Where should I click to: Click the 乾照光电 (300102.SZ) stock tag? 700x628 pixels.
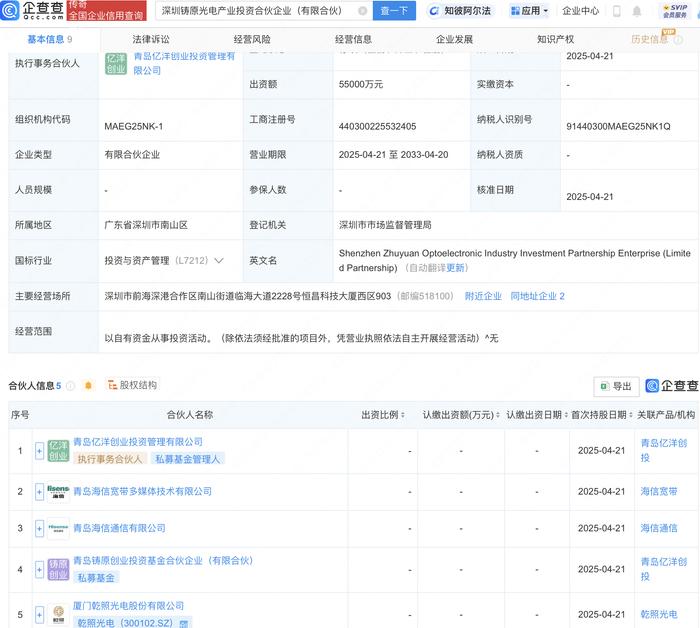133,622
